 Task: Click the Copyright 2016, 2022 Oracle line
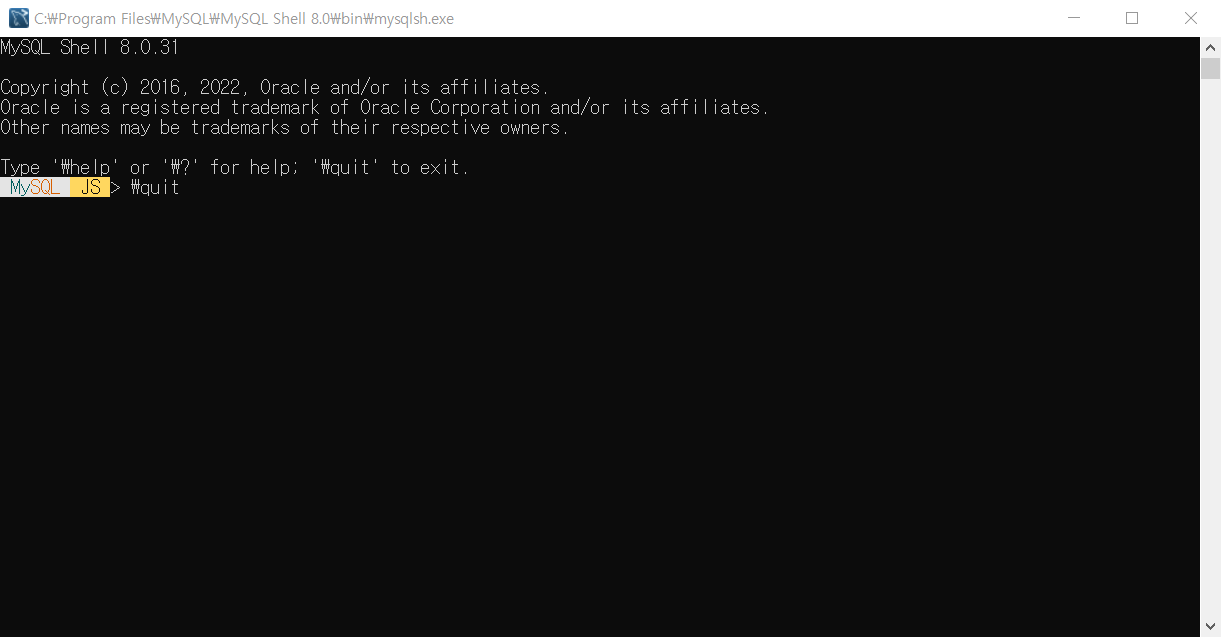[x=275, y=87]
